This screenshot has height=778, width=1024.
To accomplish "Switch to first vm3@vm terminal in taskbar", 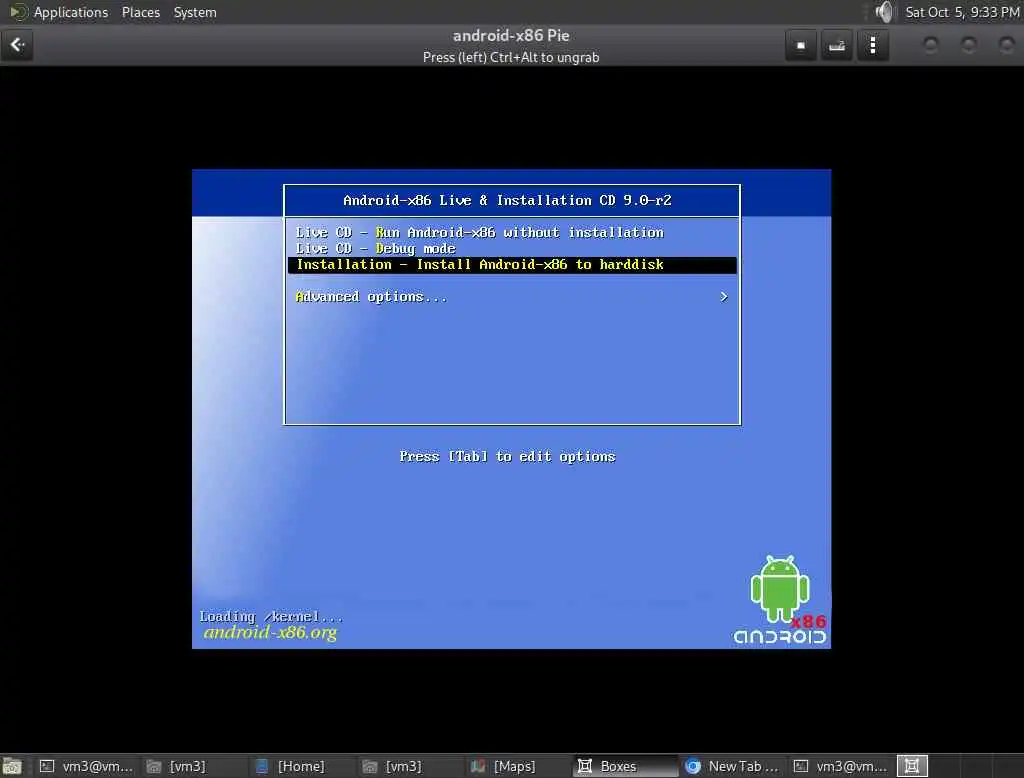I will [87, 766].
